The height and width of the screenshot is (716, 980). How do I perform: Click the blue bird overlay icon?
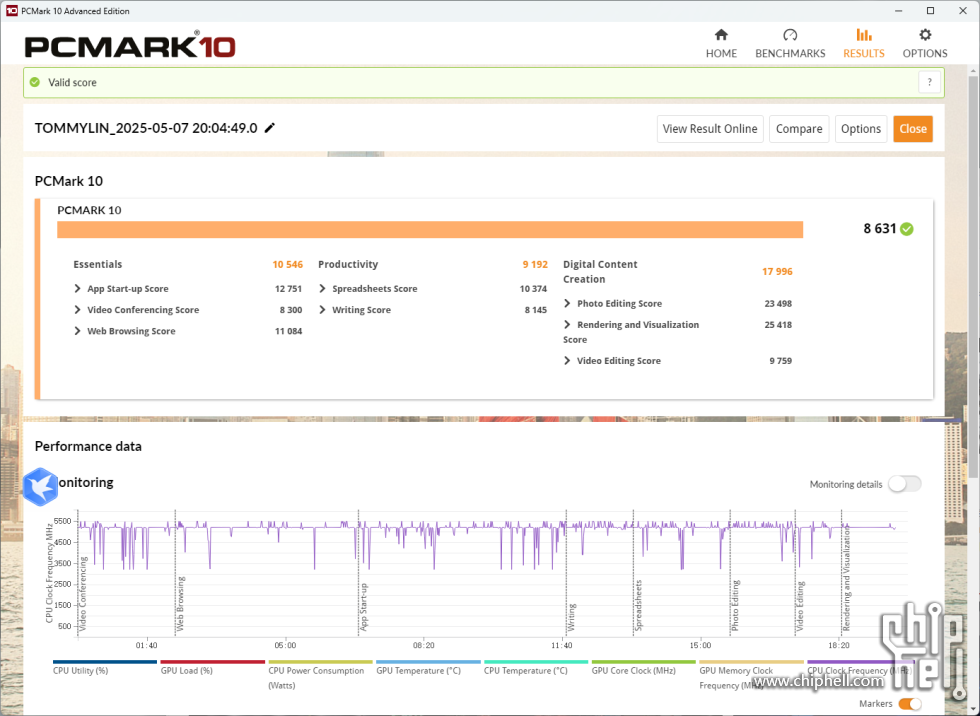(x=40, y=487)
